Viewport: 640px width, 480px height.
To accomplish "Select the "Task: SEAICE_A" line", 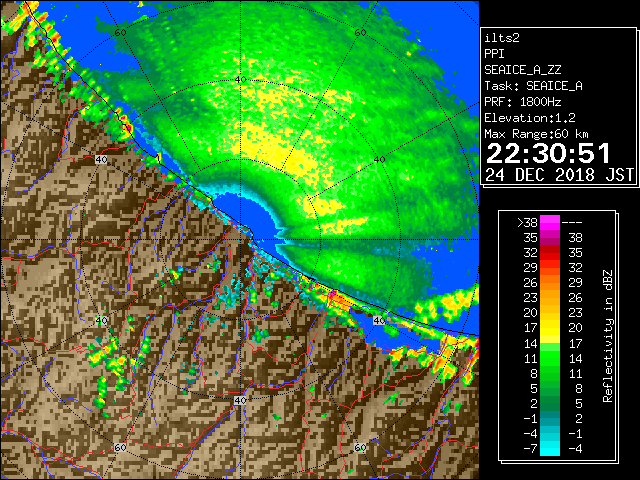I will [x=533, y=86].
